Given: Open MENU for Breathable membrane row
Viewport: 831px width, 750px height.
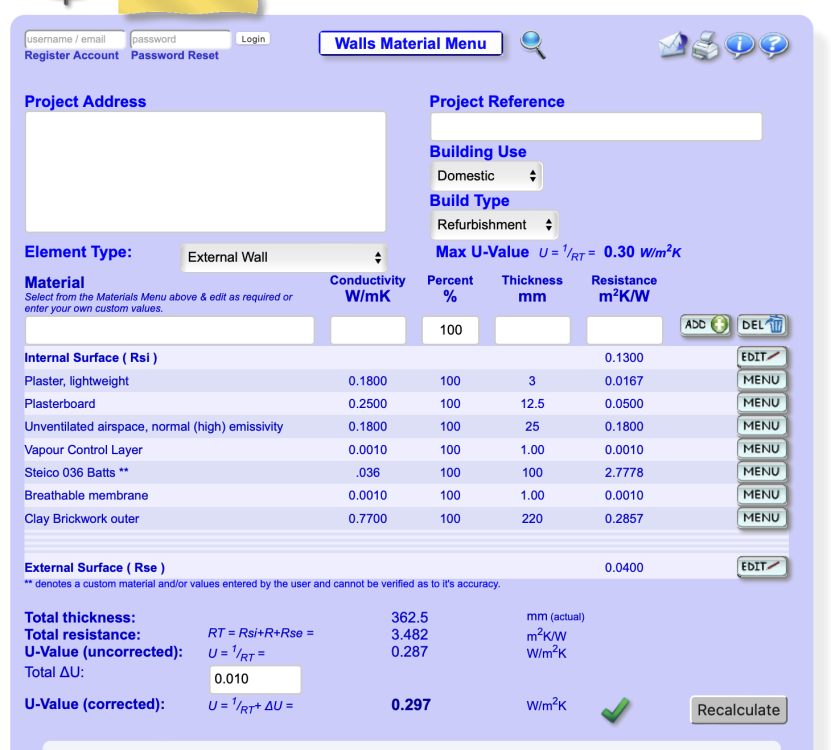Looking at the screenshot, I should click(762, 495).
